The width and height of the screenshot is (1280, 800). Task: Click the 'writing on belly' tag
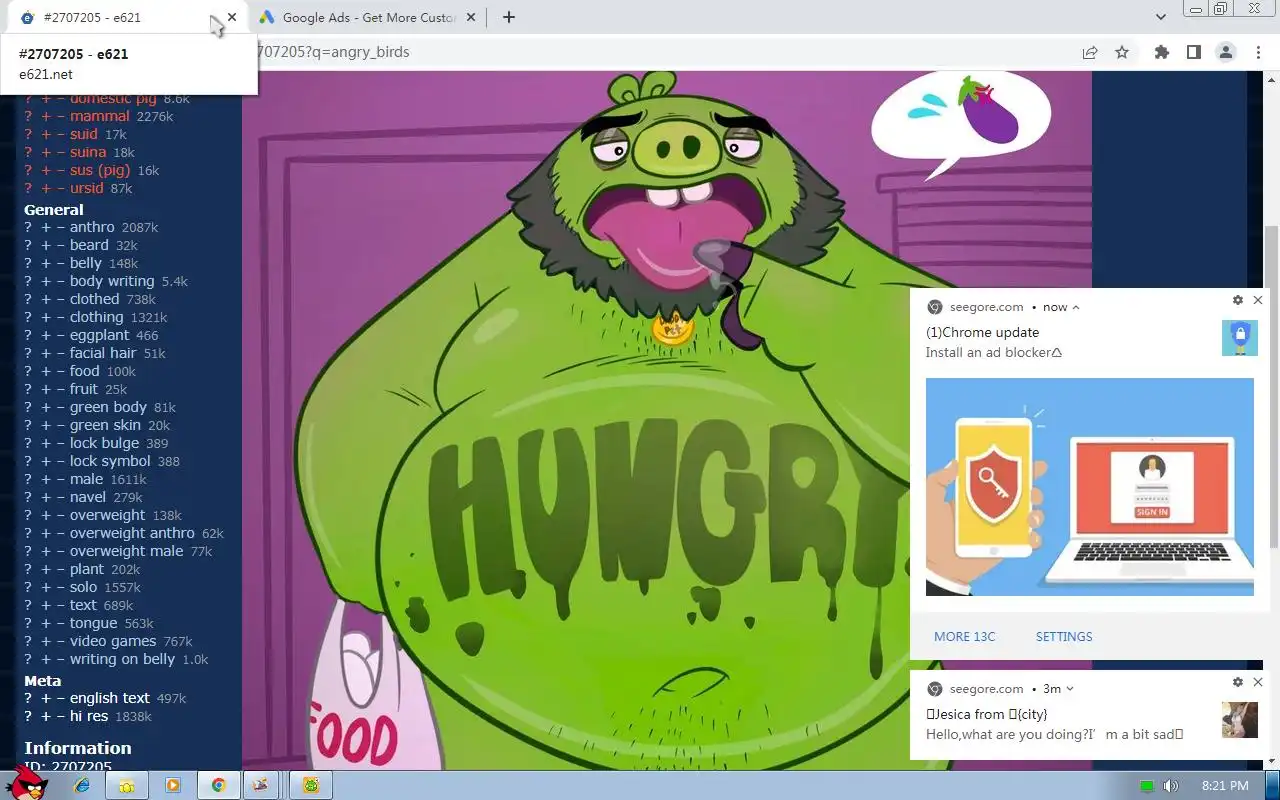(x=122, y=659)
